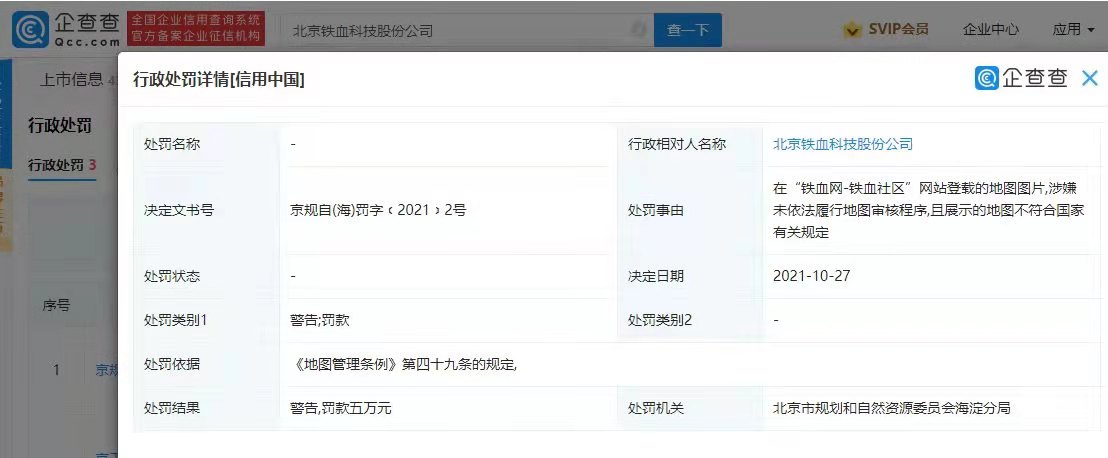Open 北京铁血科技股份公司 company link
This screenshot has width=1108, height=458.
[842, 144]
